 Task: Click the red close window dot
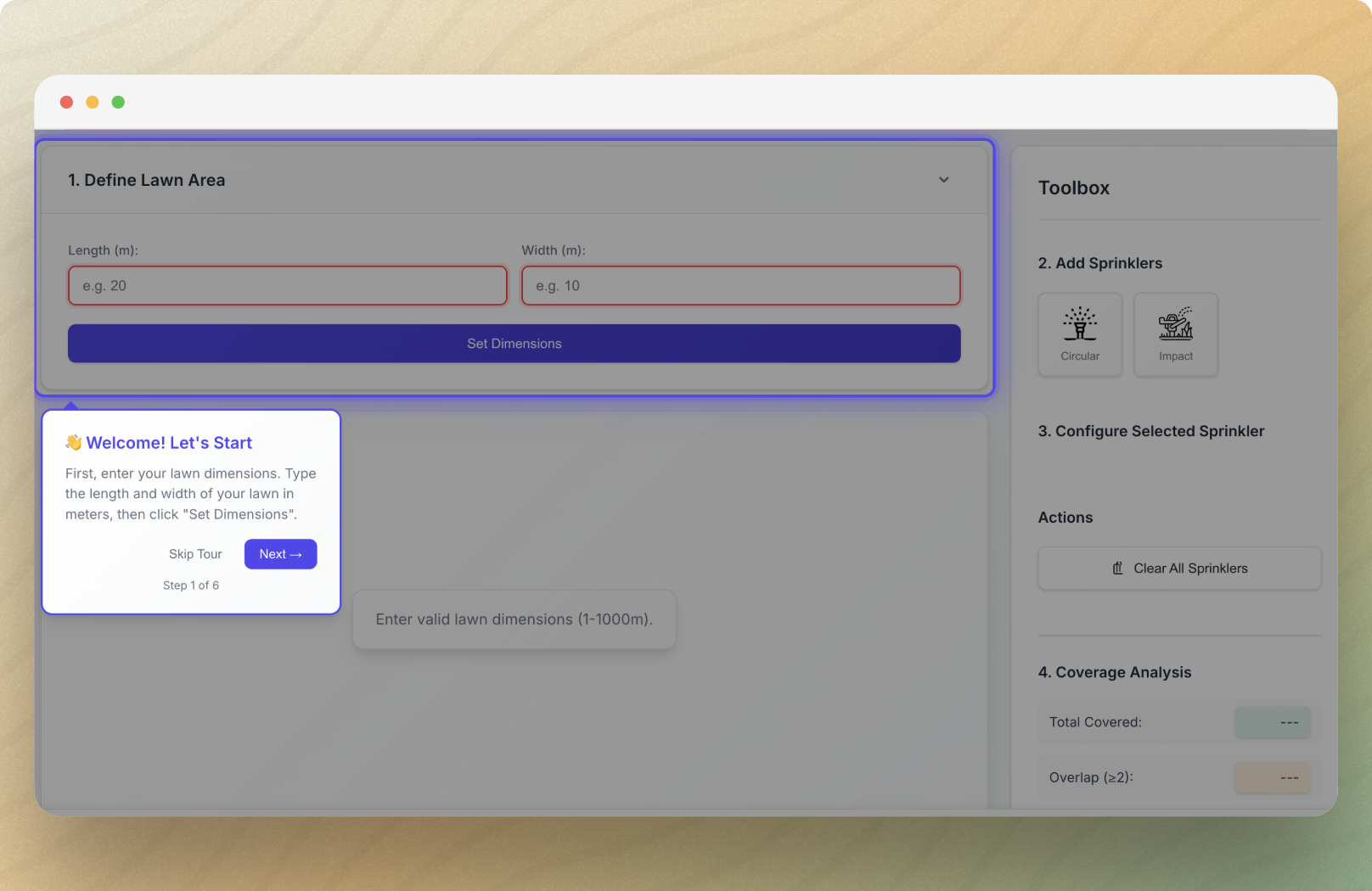pos(66,102)
